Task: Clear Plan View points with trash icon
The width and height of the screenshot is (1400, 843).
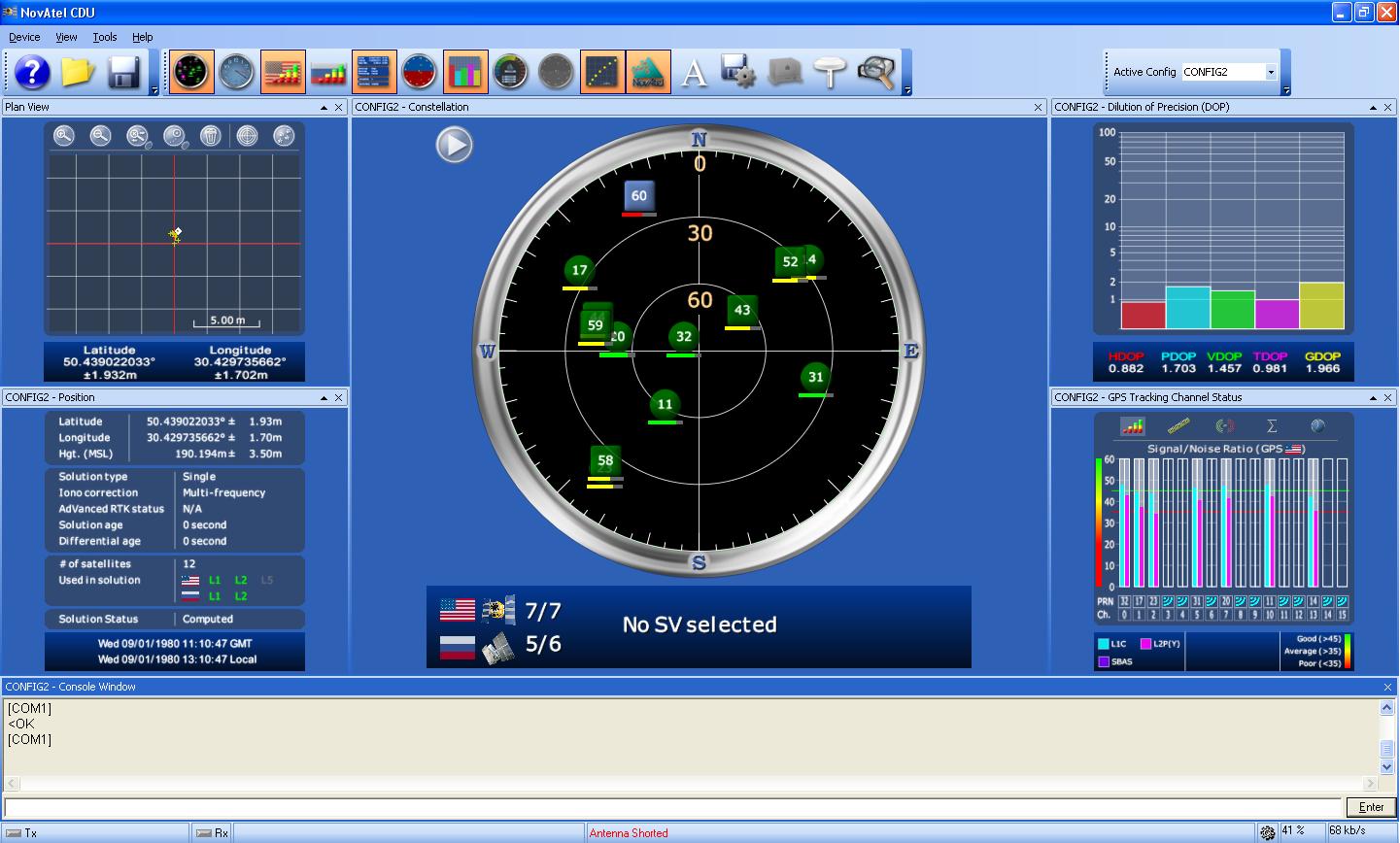Action: pyautogui.click(x=211, y=136)
